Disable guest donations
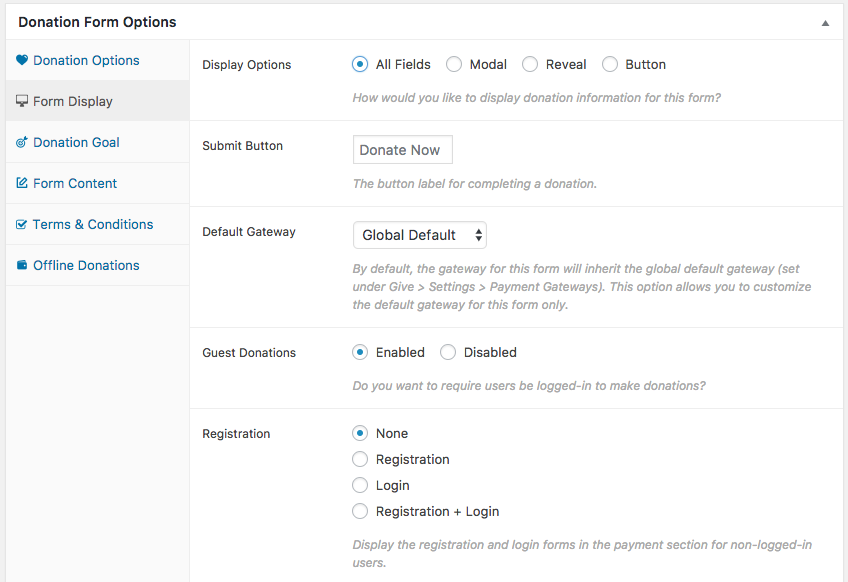The width and height of the screenshot is (848, 582). [448, 352]
